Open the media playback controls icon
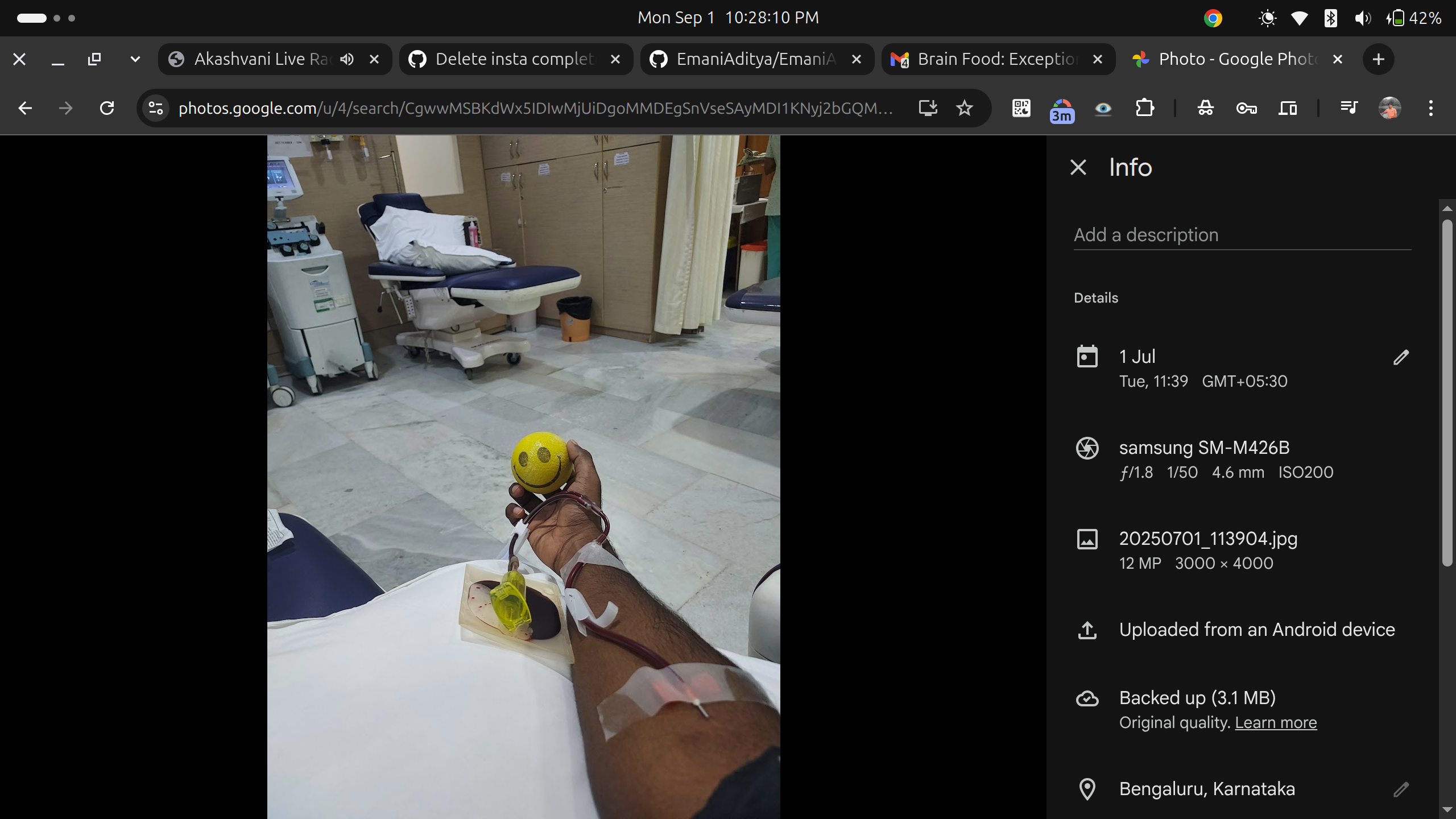This screenshot has height=819, width=1456. point(1349,108)
